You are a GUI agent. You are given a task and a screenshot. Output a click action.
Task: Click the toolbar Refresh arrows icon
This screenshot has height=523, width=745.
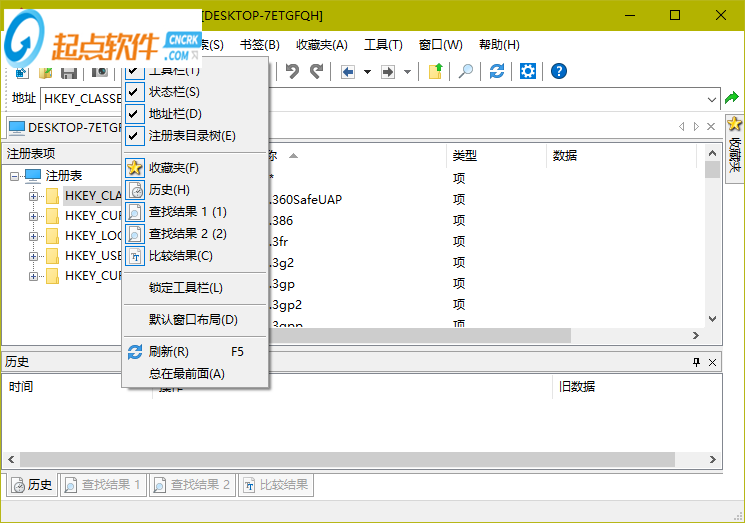pos(497,71)
